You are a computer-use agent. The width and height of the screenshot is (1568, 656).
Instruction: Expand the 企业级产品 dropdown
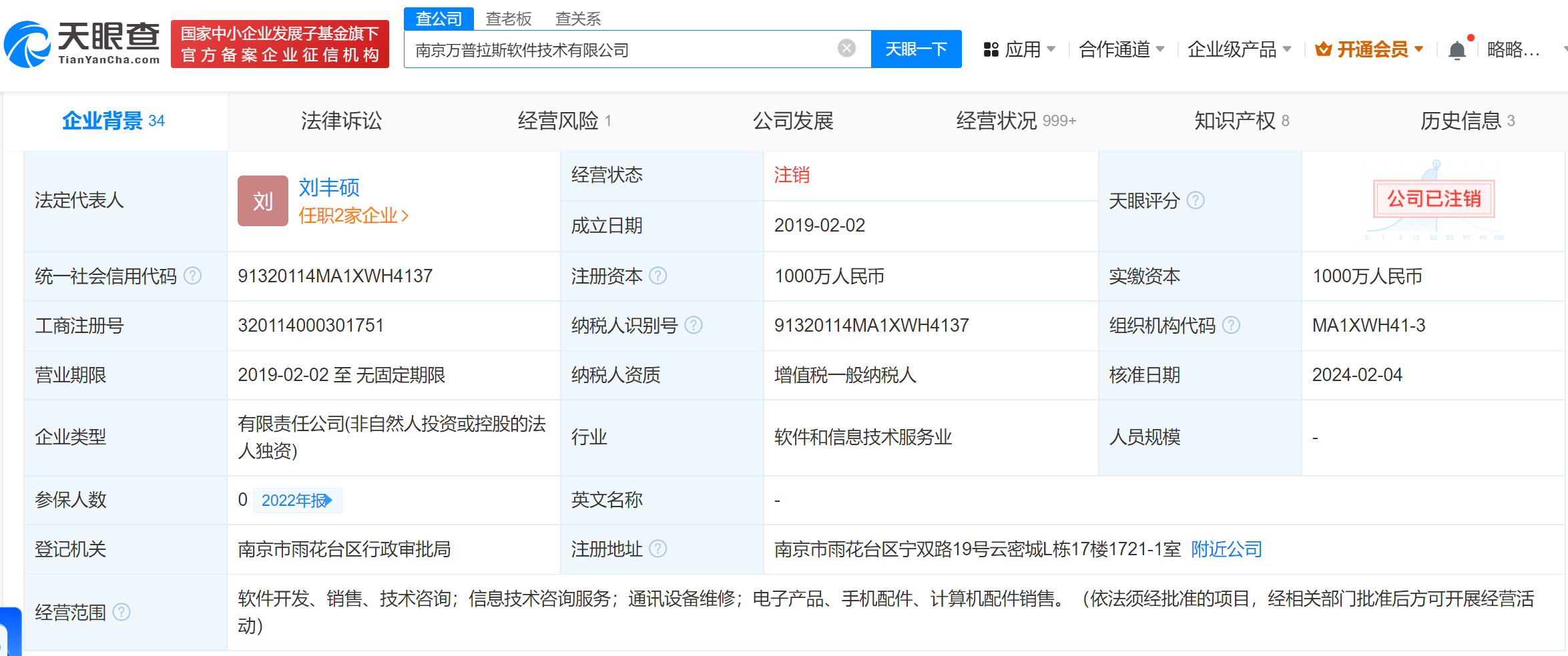coord(1240,49)
